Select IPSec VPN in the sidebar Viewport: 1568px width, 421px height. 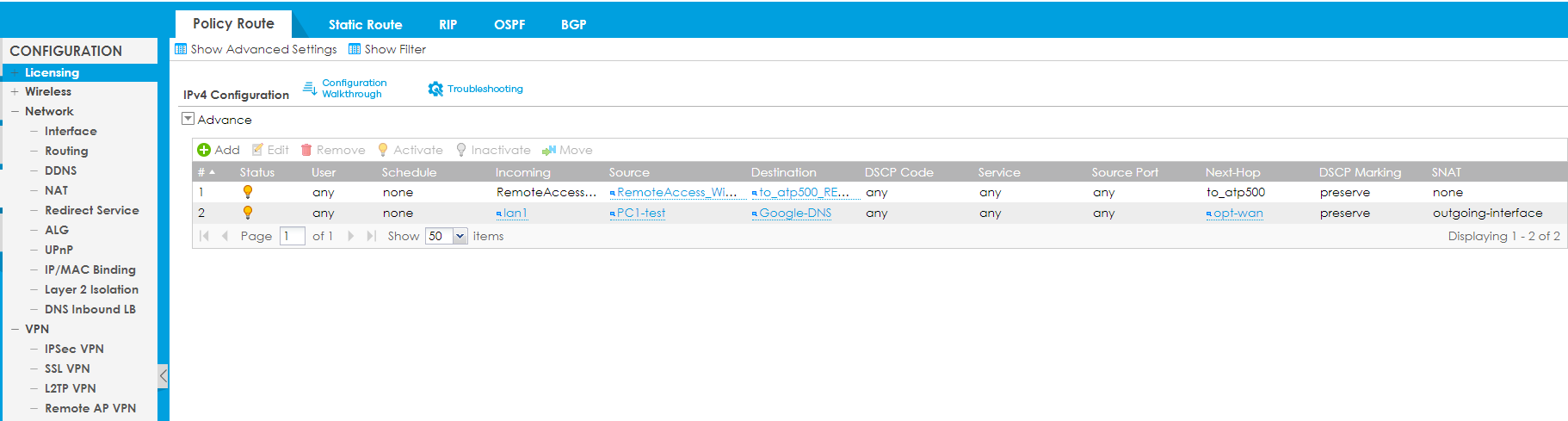tap(74, 349)
